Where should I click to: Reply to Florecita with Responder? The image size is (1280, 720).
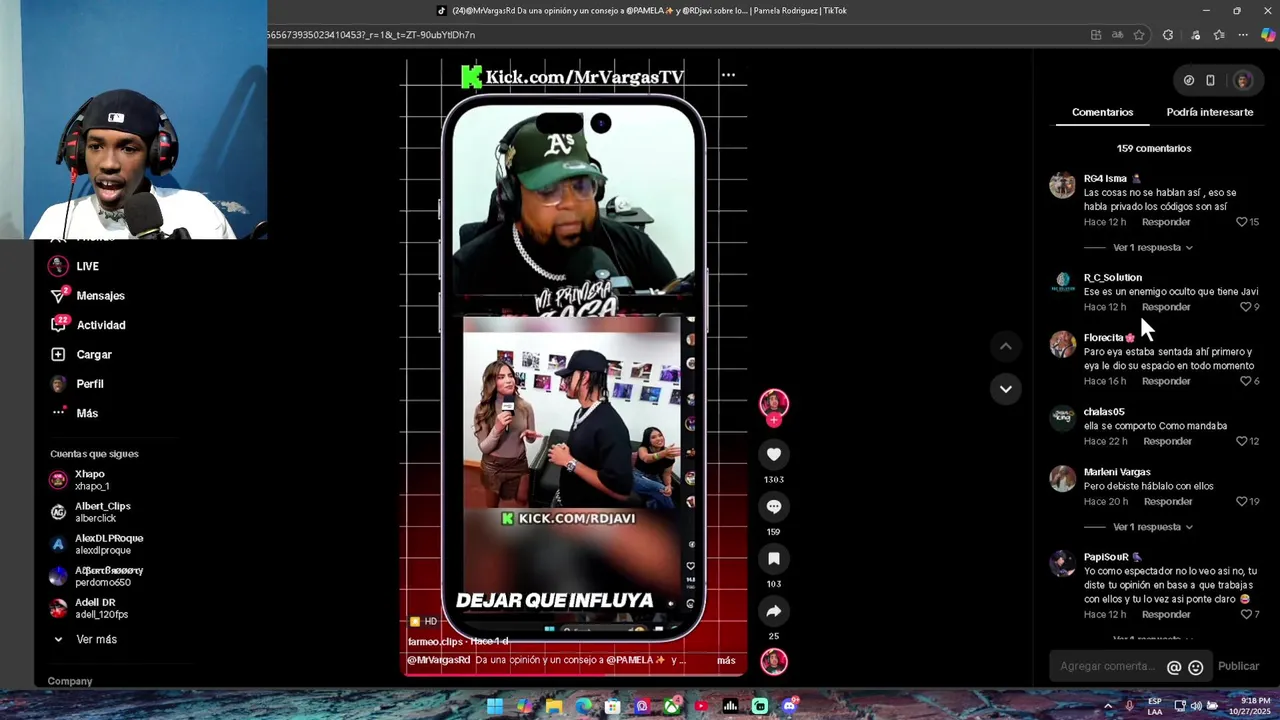[x=1166, y=381]
